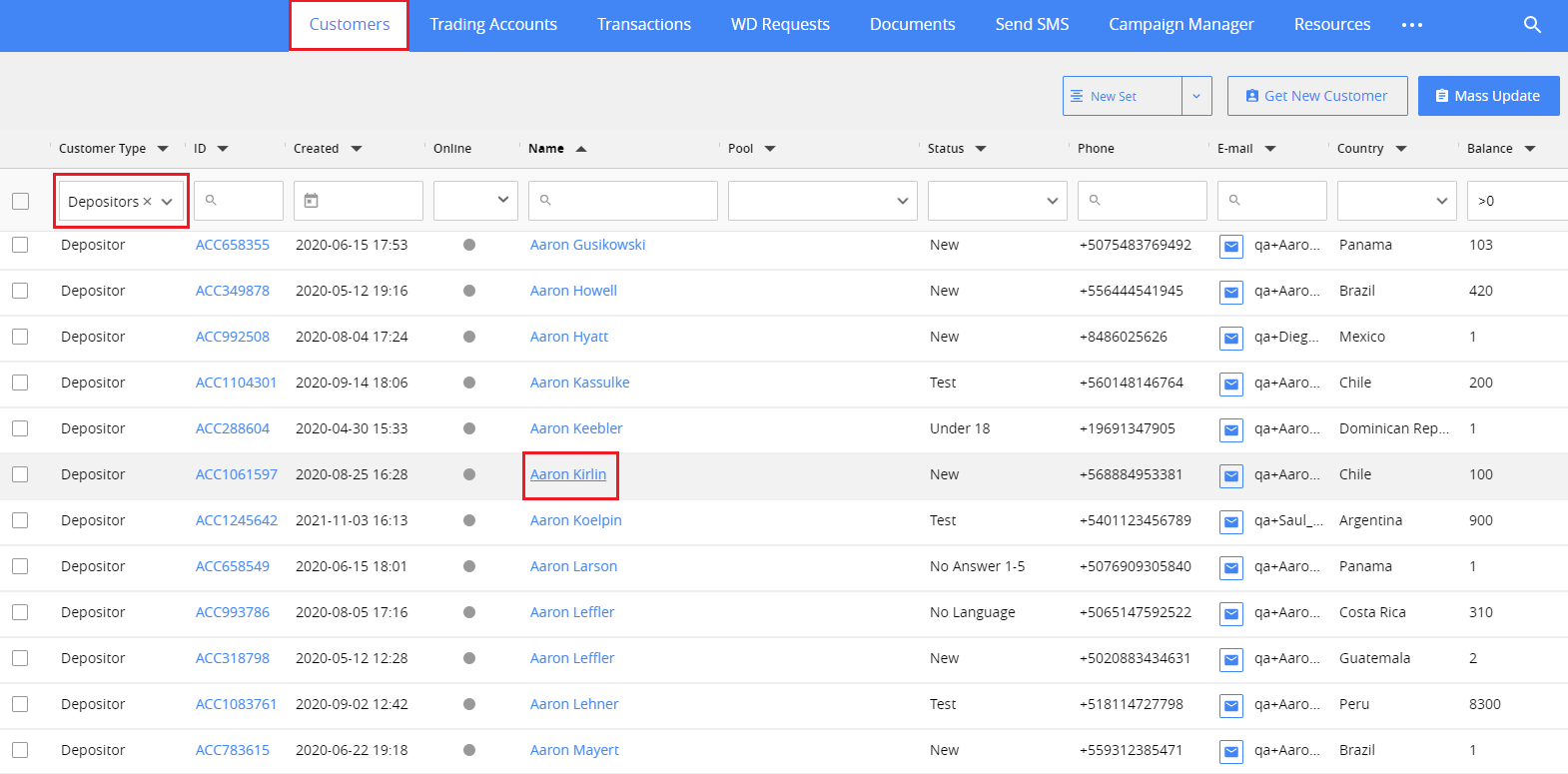
Task: Open account ID link ACC658355
Action: coord(233,245)
